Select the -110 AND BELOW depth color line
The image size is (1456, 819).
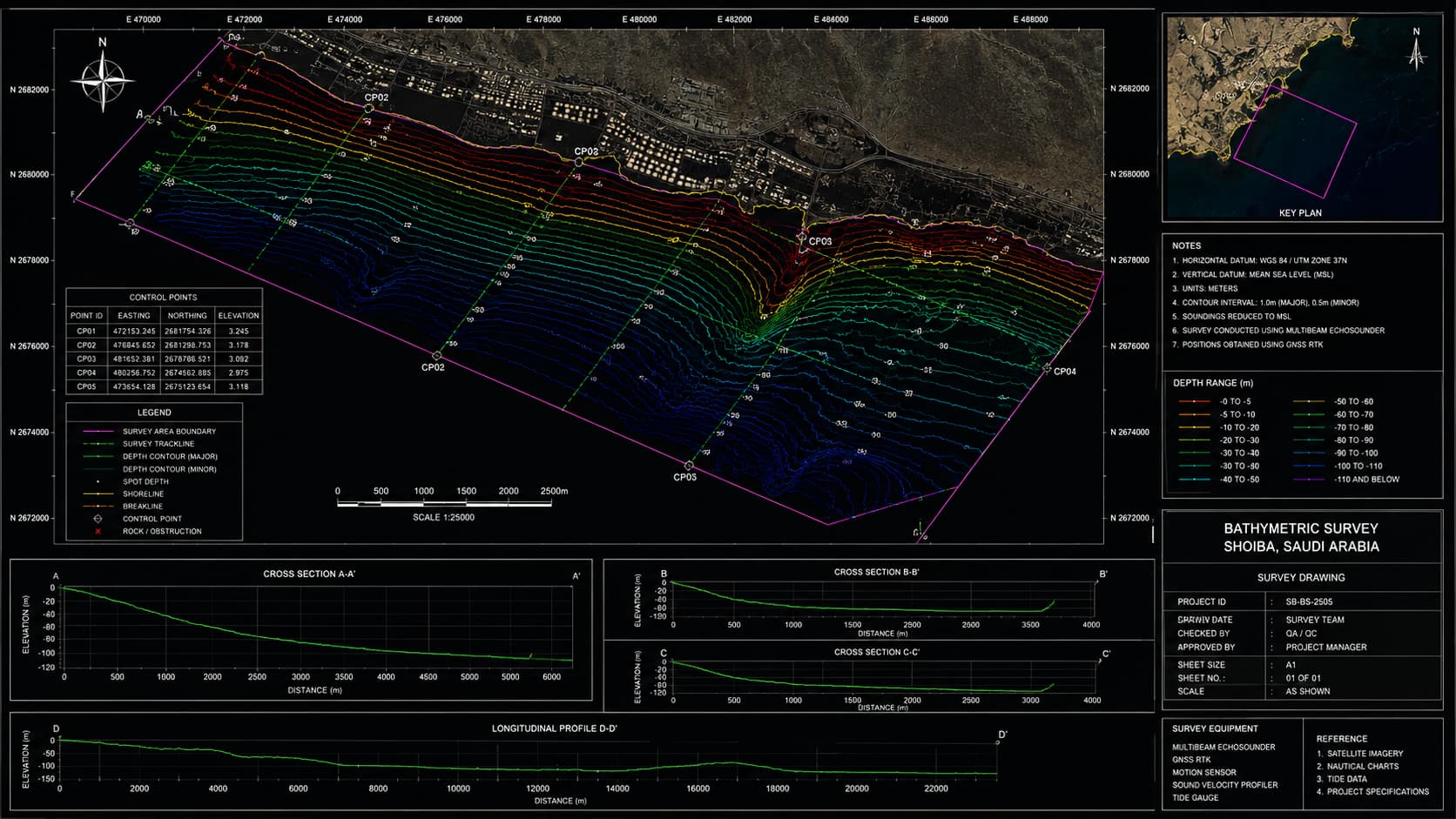coord(1309,480)
